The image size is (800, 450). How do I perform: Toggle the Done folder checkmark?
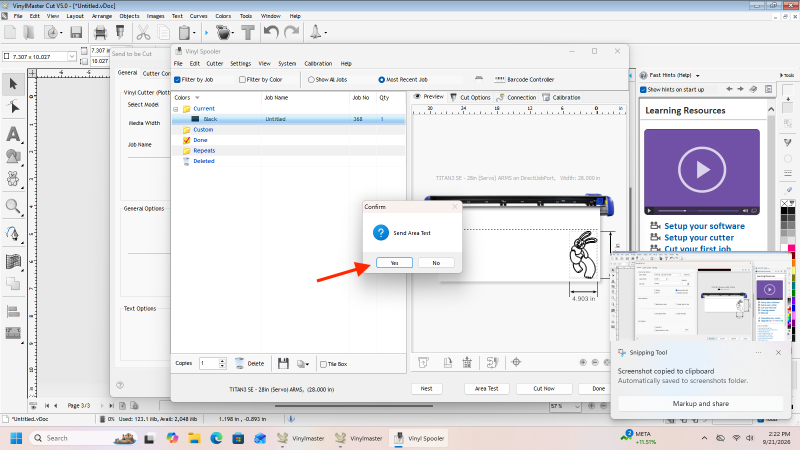point(187,140)
